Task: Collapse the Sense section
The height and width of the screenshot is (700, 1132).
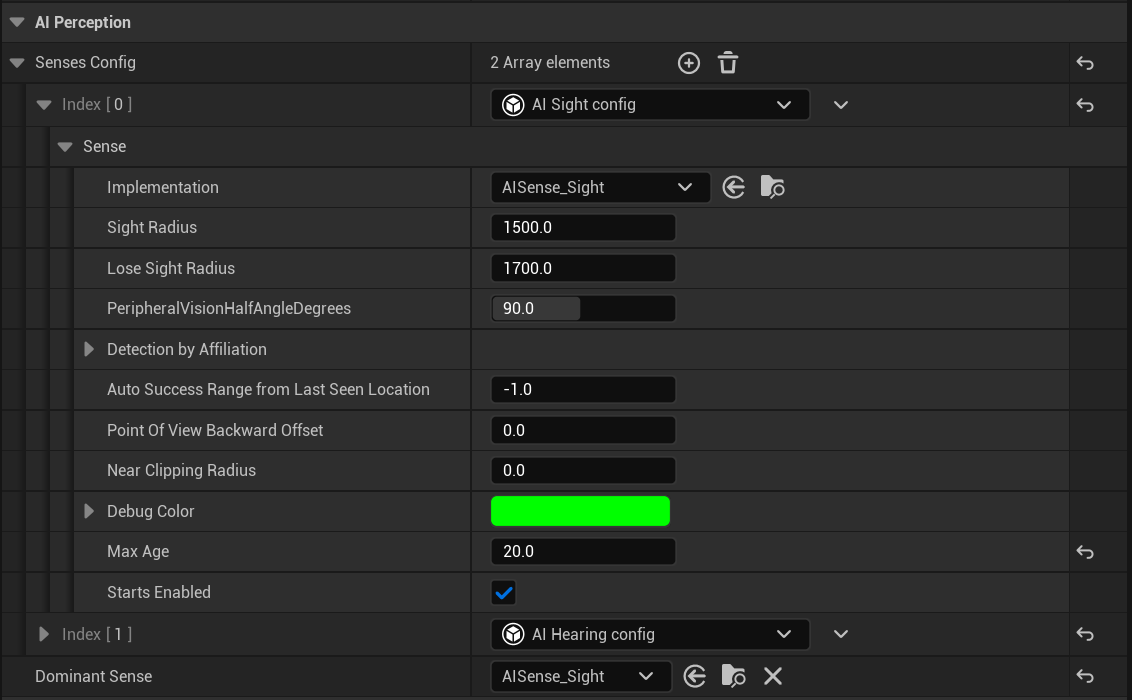Action: click(66, 147)
